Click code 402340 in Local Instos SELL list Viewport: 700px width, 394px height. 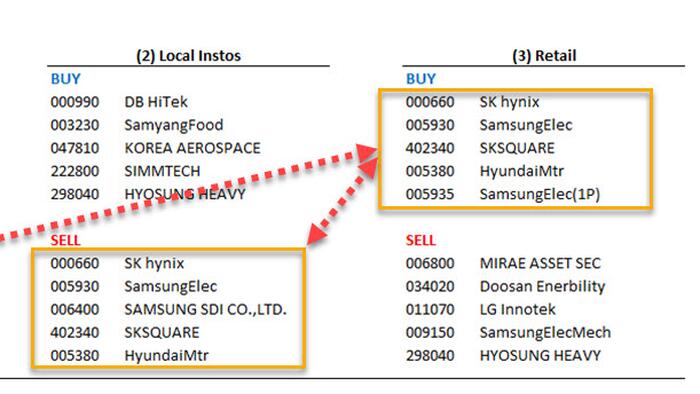point(75,333)
